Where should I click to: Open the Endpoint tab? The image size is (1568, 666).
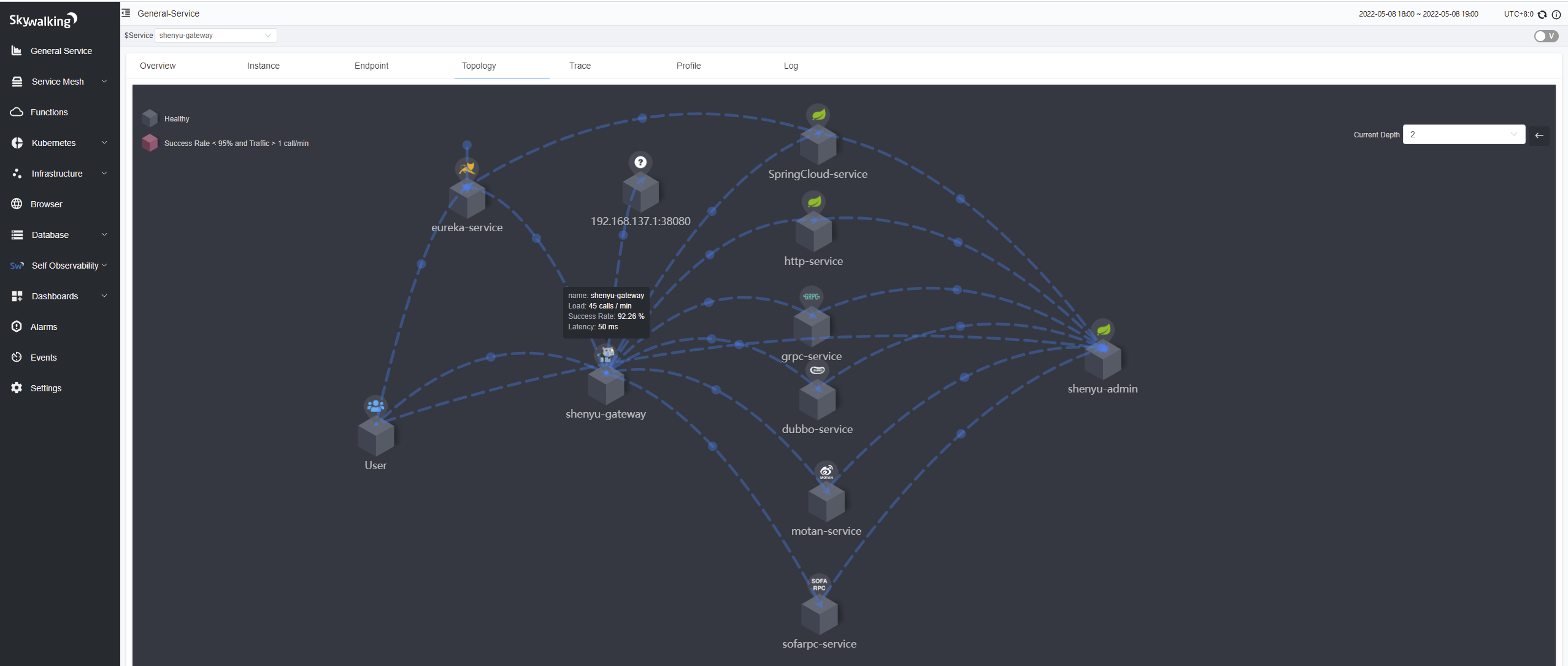point(371,66)
